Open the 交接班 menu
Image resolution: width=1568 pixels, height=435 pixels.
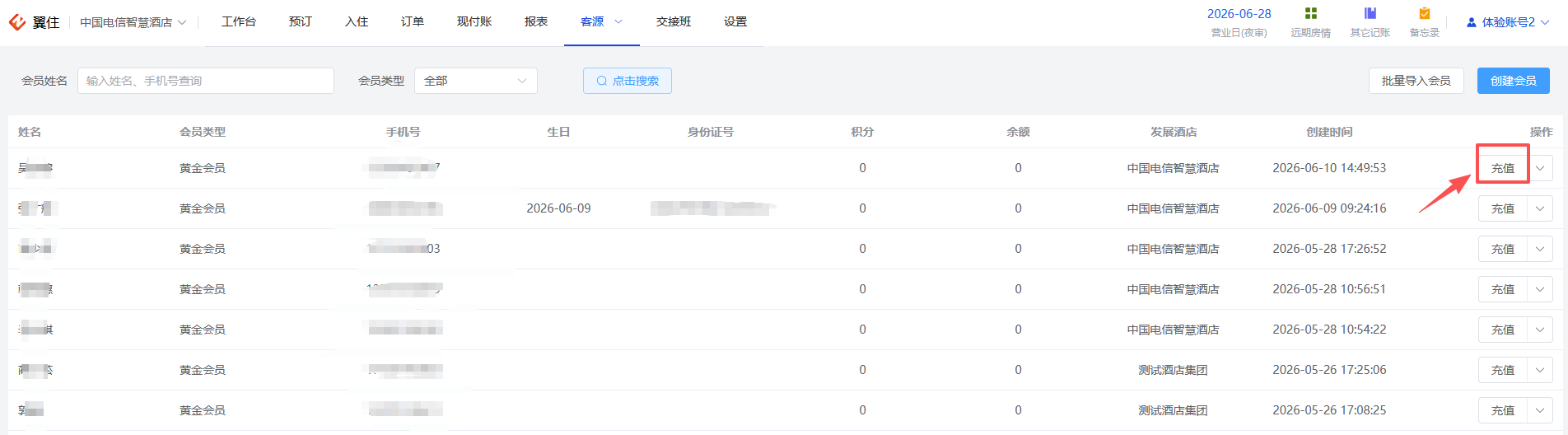point(674,21)
